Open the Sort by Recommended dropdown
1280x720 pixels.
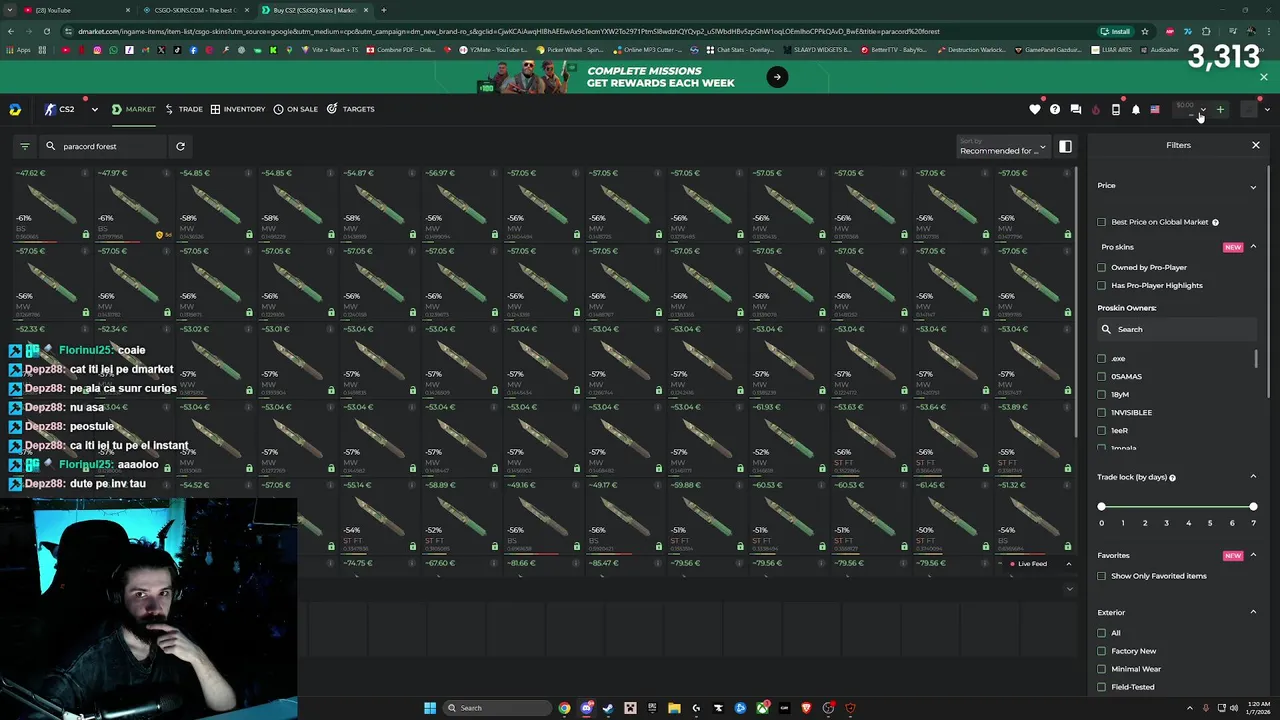pyautogui.click(x=1002, y=147)
